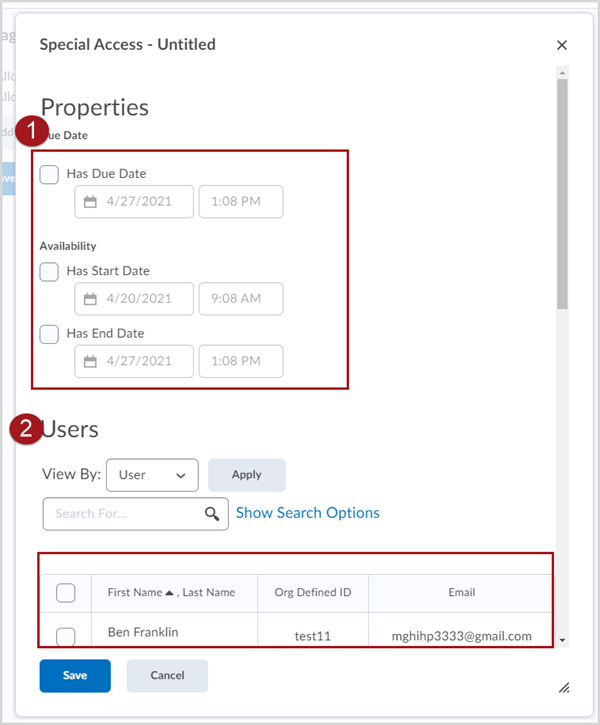Click the Apply button
The image size is (600, 725).
click(x=247, y=475)
